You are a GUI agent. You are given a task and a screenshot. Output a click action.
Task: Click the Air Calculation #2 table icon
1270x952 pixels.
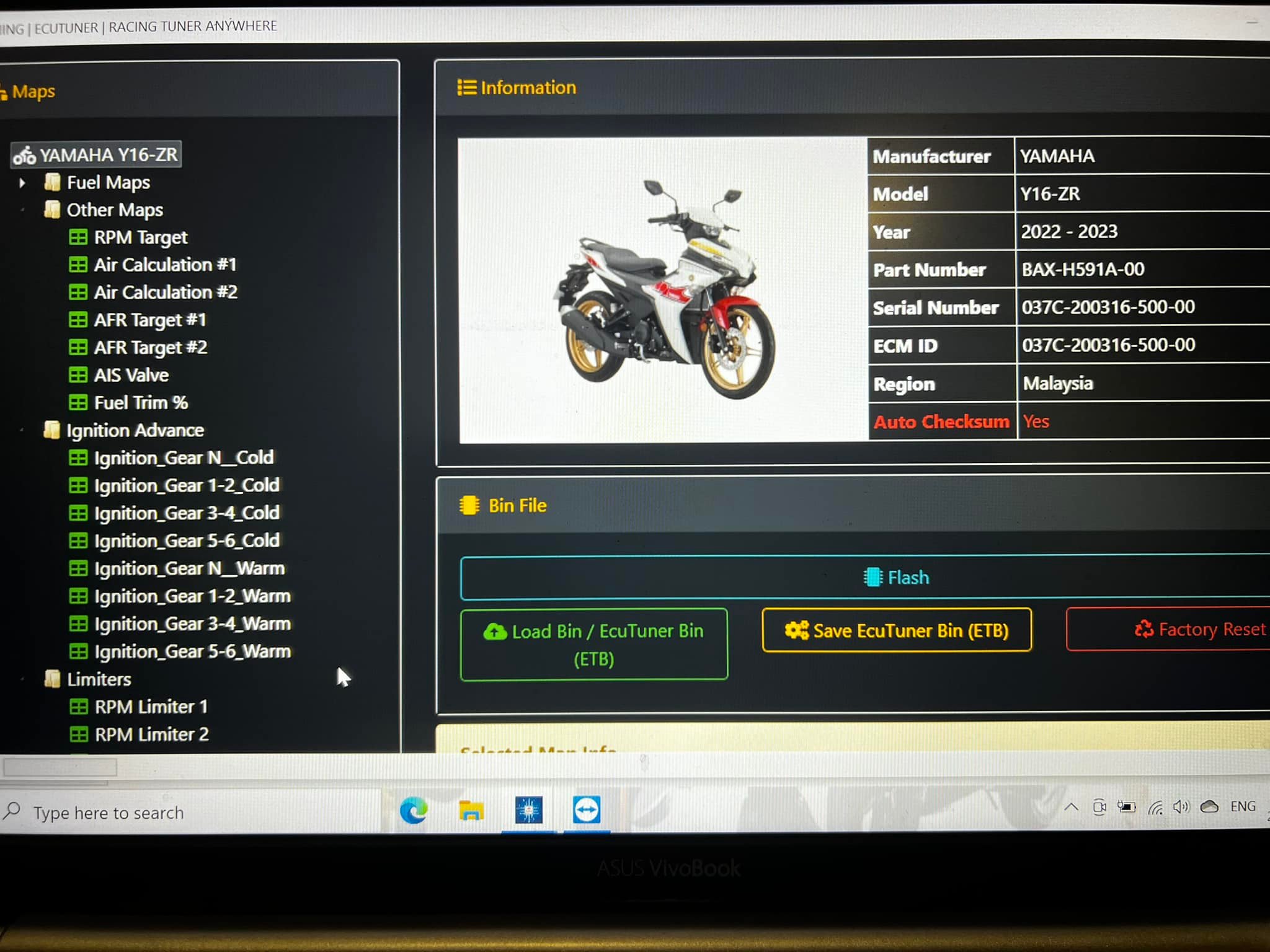point(78,292)
